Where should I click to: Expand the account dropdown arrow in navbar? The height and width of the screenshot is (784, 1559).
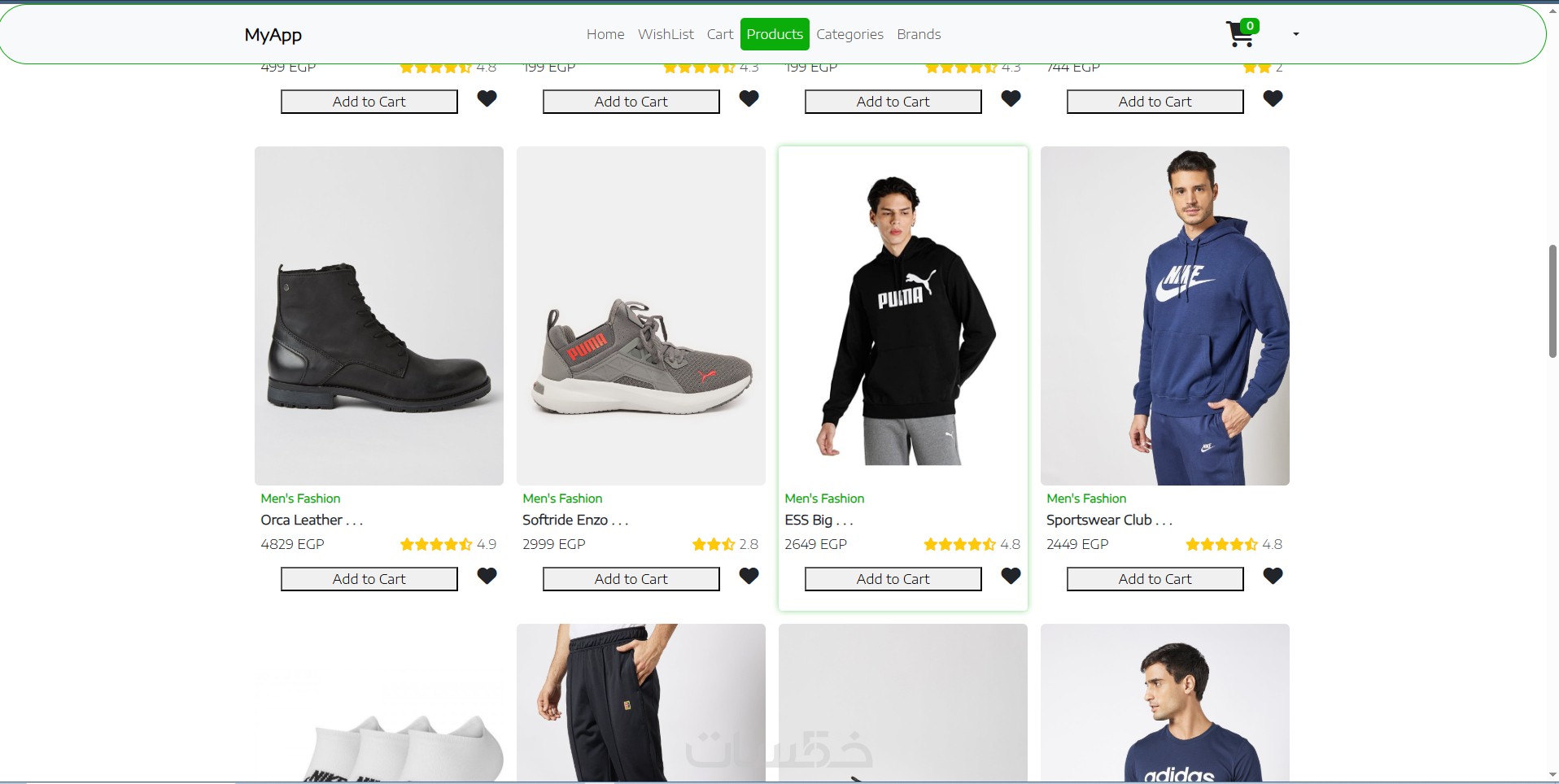click(x=1295, y=34)
